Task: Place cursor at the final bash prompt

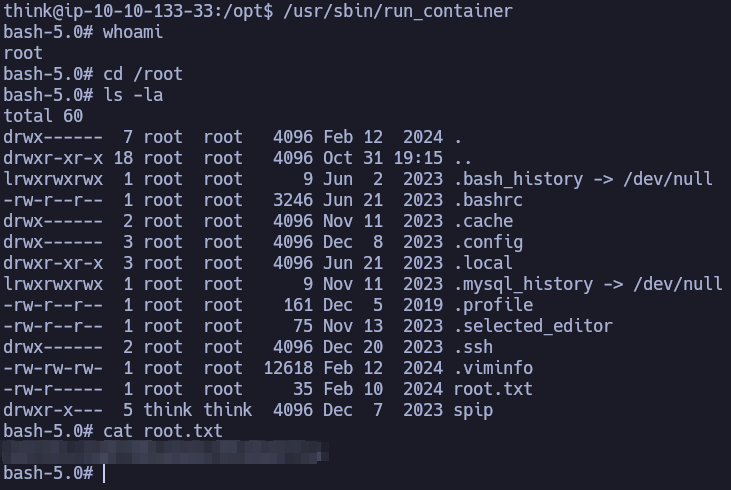Action: pyautogui.click(x=103, y=473)
